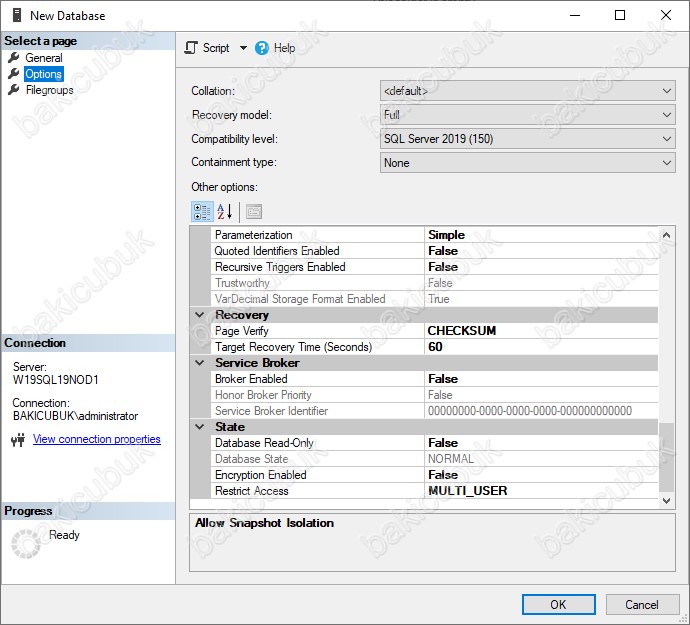The width and height of the screenshot is (690, 625).
Task: Click VarDecimal Storage Format Enabled row
Action: click(434, 299)
